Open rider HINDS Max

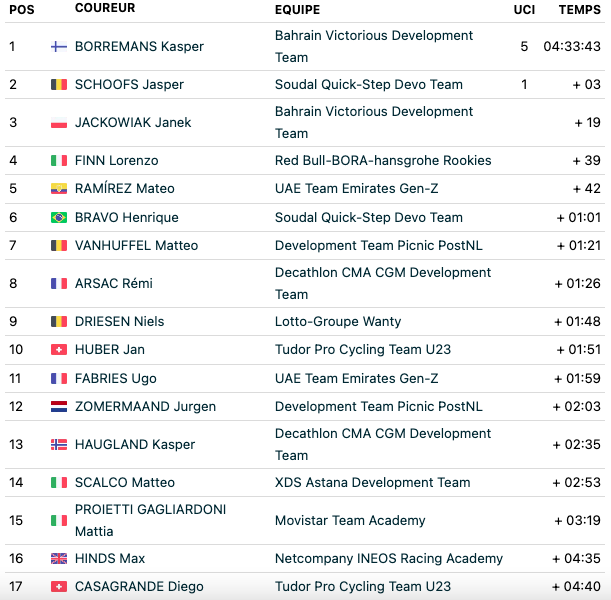[x=110, y=559]
